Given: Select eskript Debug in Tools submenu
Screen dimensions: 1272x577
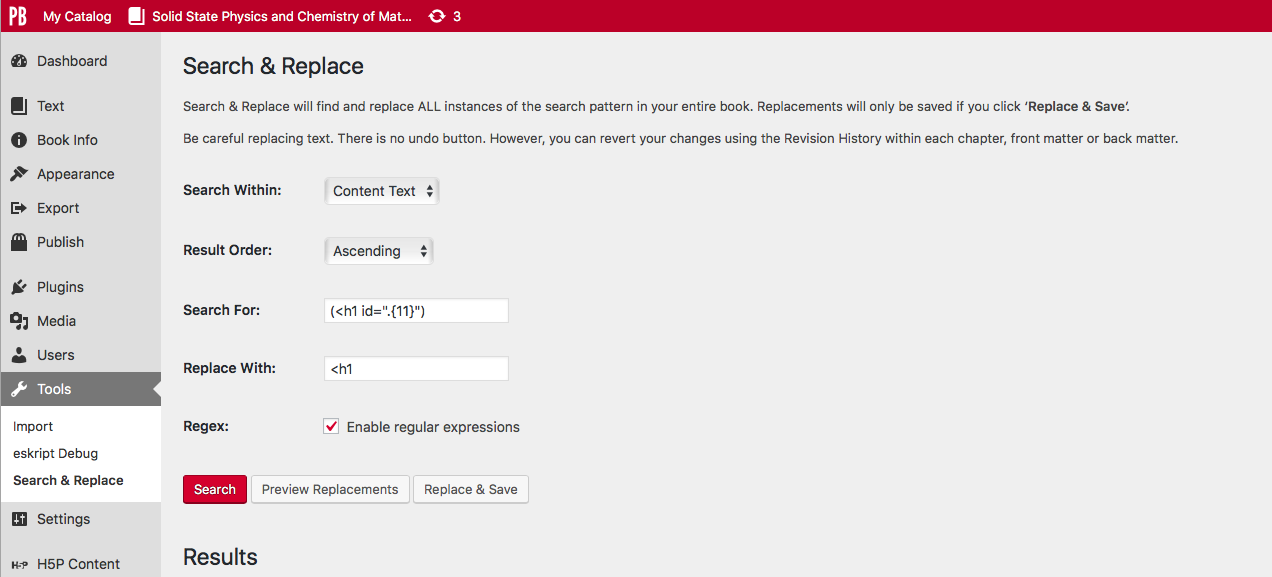Looking at the screenshot, I should tap(56, 453).
